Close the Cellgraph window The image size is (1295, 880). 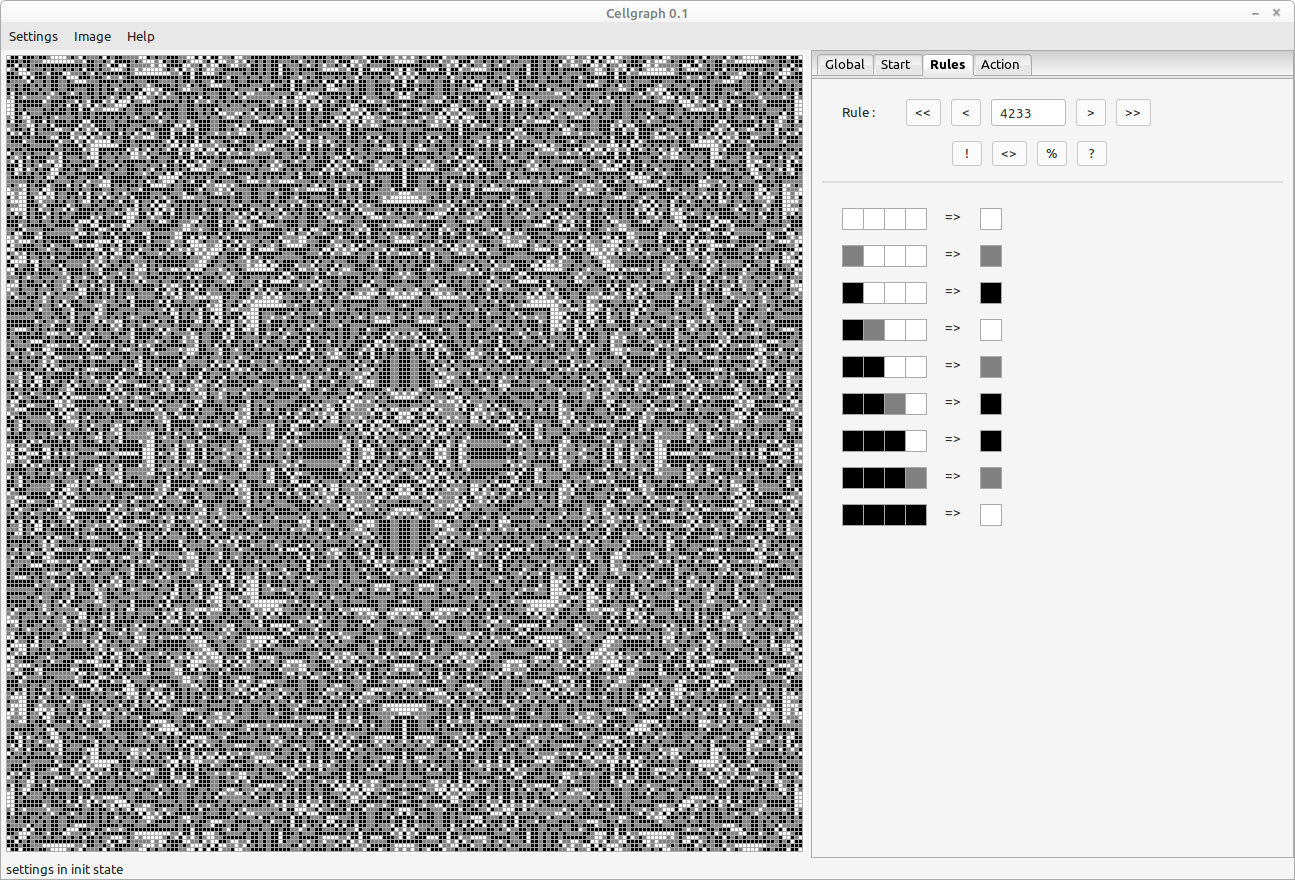[x=1277, y=13]
